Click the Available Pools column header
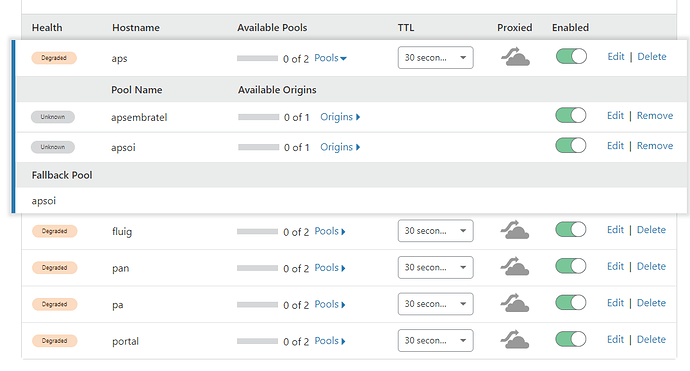This screenshot has height=371, width=690. 272,28
